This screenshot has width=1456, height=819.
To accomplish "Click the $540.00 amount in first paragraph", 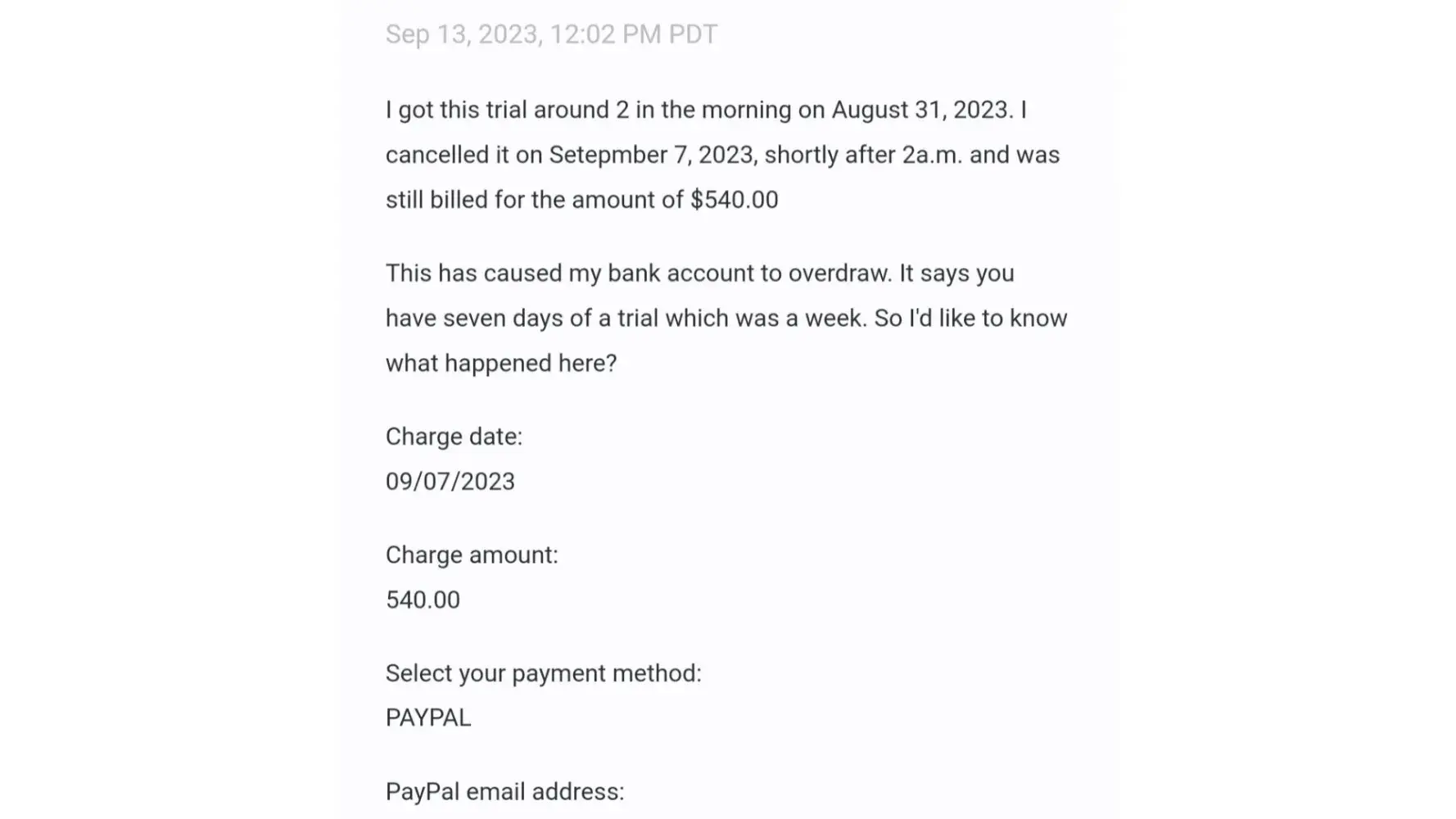I will (734, 200).
